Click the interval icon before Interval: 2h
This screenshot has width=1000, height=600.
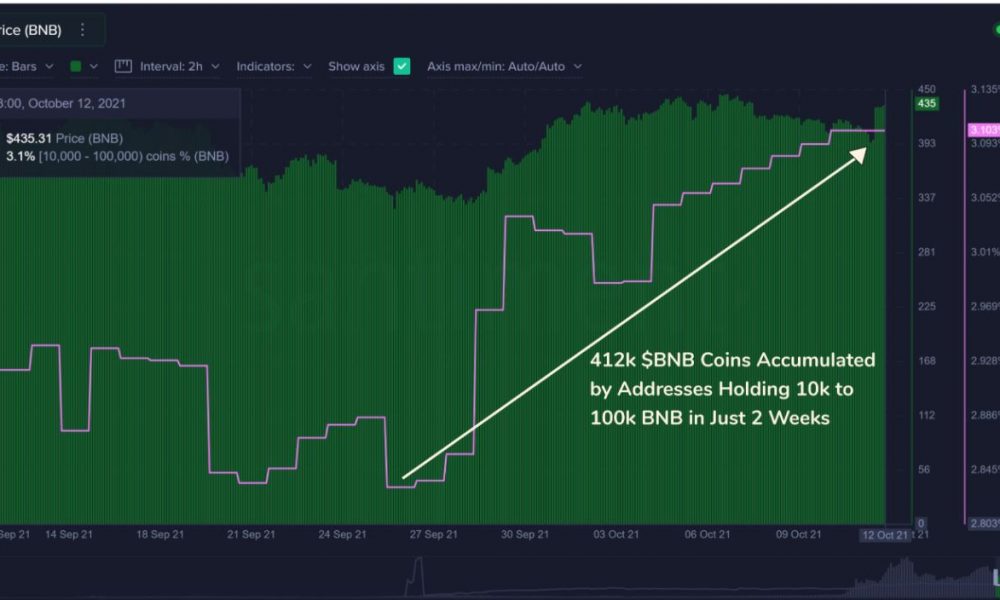[123, 66]
